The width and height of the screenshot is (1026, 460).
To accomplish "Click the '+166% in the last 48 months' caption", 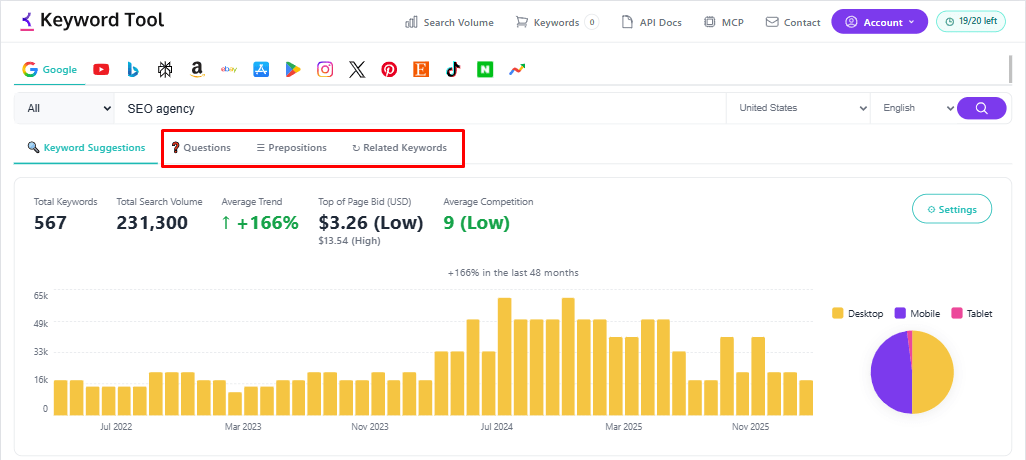I will (x=513, y=272).
